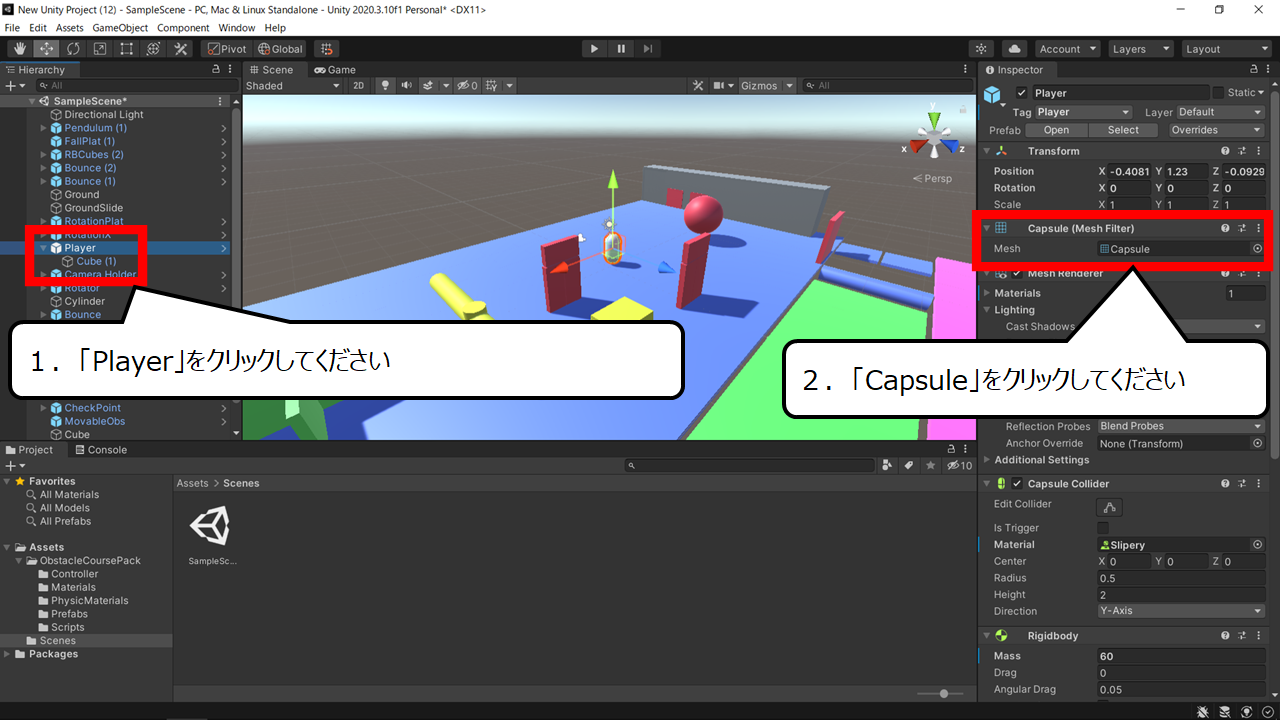The width and height of the screenshot is (1280, 720).
Task: Select the Scale tool
Action: click(x=100, y=49)
